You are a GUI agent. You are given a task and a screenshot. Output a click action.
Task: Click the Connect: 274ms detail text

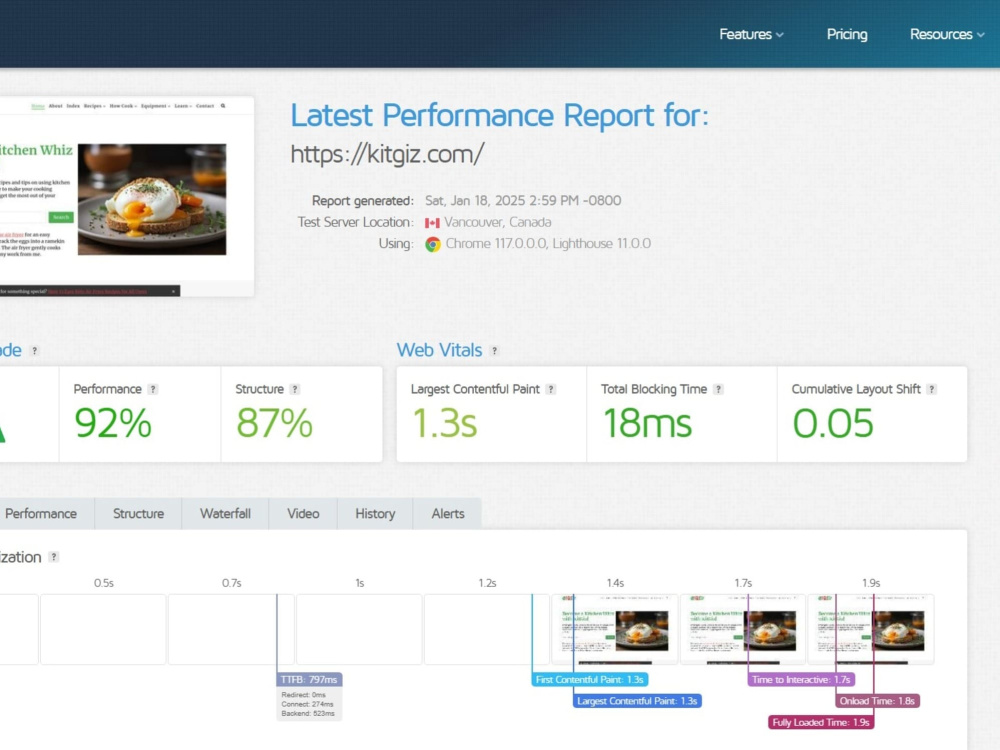307,704
